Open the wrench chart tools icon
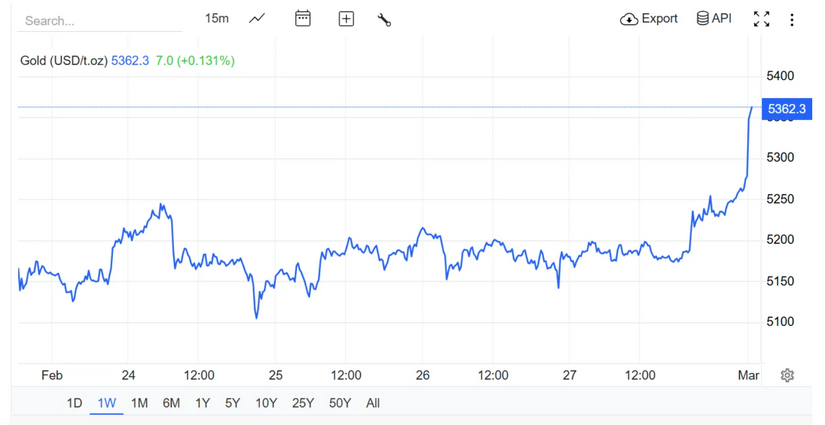The image size is (825, 425). [x=384, y=19]
